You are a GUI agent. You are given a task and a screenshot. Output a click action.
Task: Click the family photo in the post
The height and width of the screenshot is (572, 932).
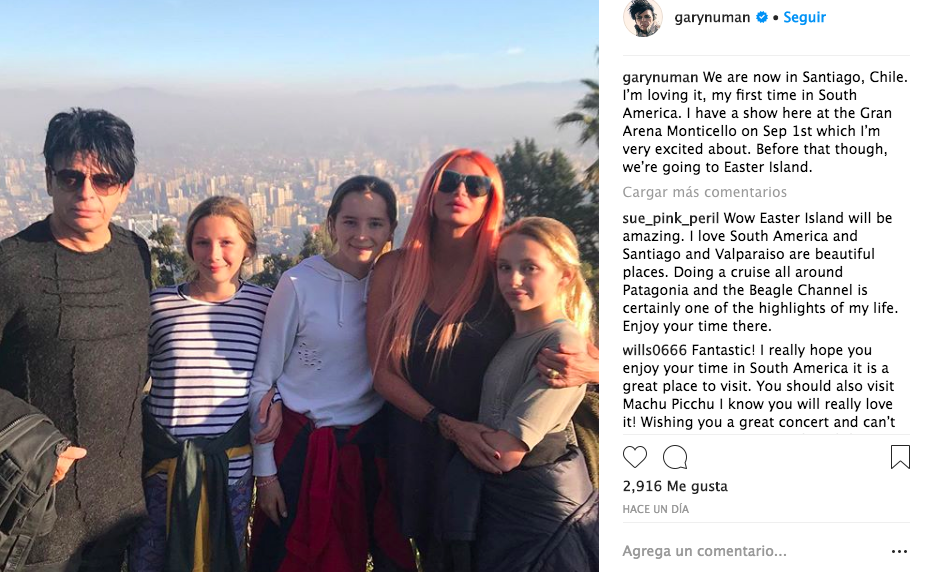pos(299,286)
